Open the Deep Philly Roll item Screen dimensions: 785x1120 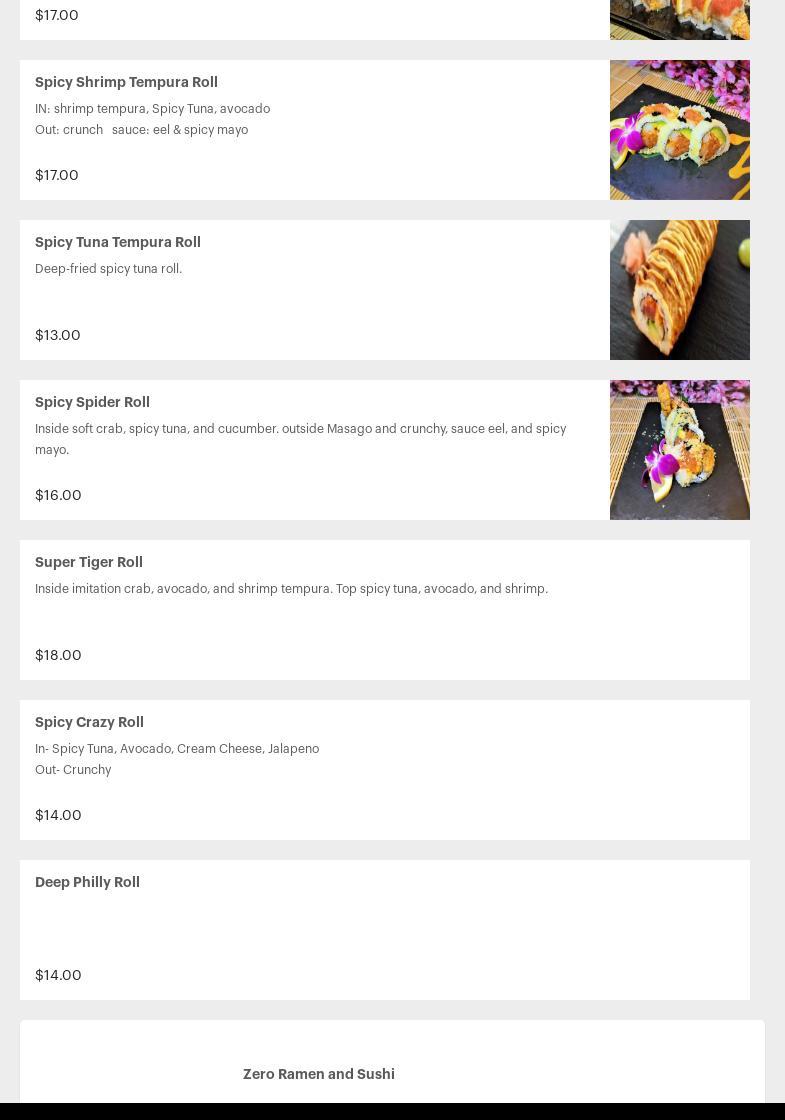pyautogui.click(x=87, y=882)
